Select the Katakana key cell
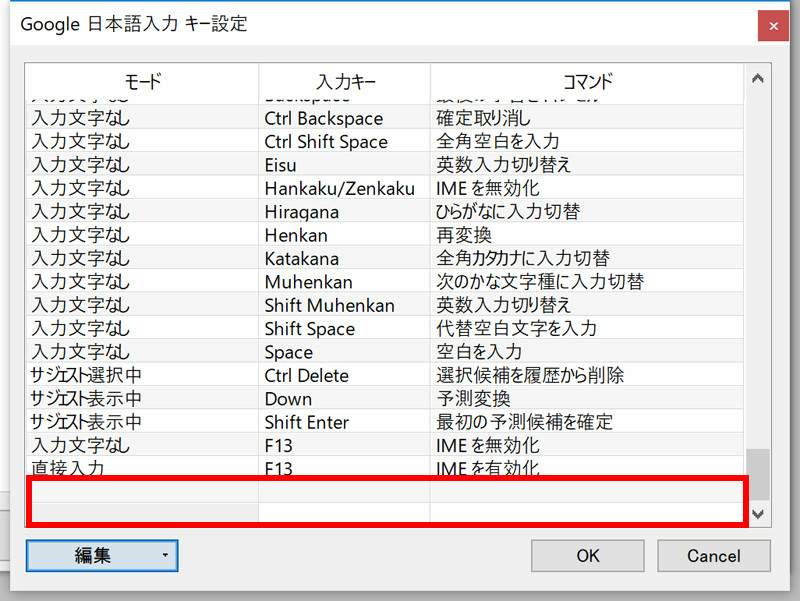 pyautogui.click(x=345, y=258)
